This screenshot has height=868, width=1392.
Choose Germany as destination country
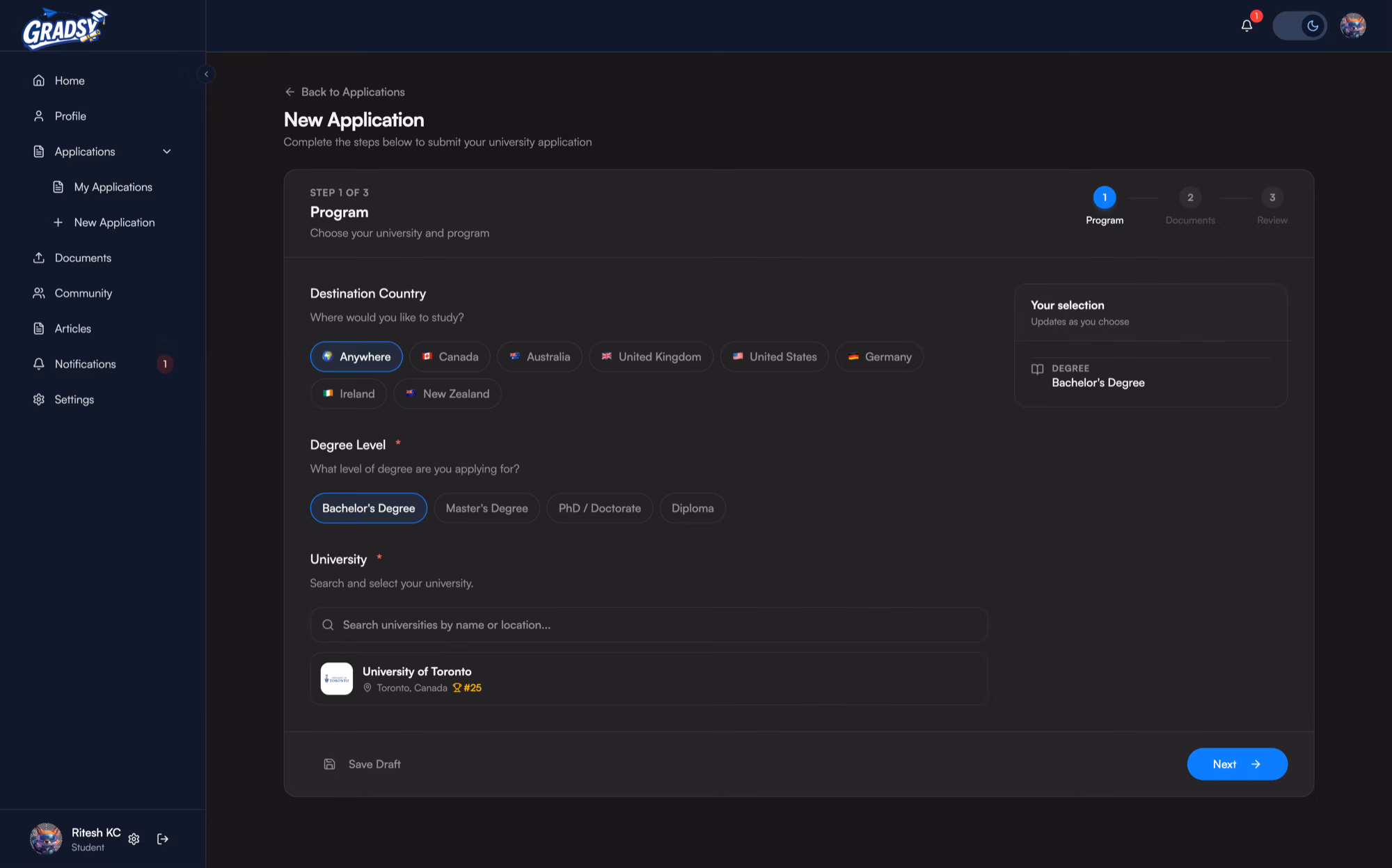click(x=879, y=357)
